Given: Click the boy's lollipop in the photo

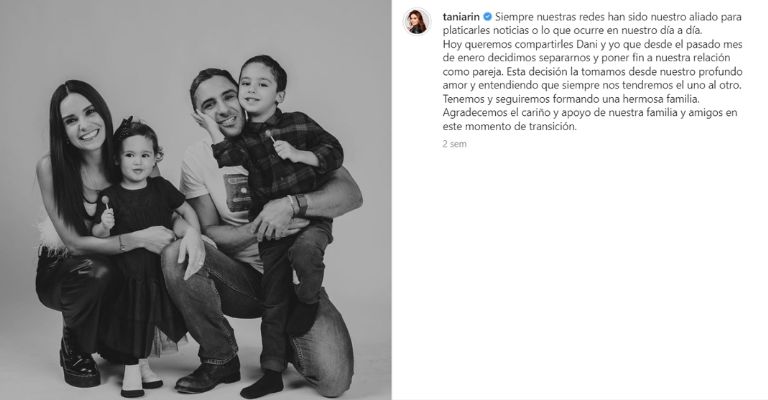Looking at the screenshot, I should pyautogui.click(x=270, y=136).
